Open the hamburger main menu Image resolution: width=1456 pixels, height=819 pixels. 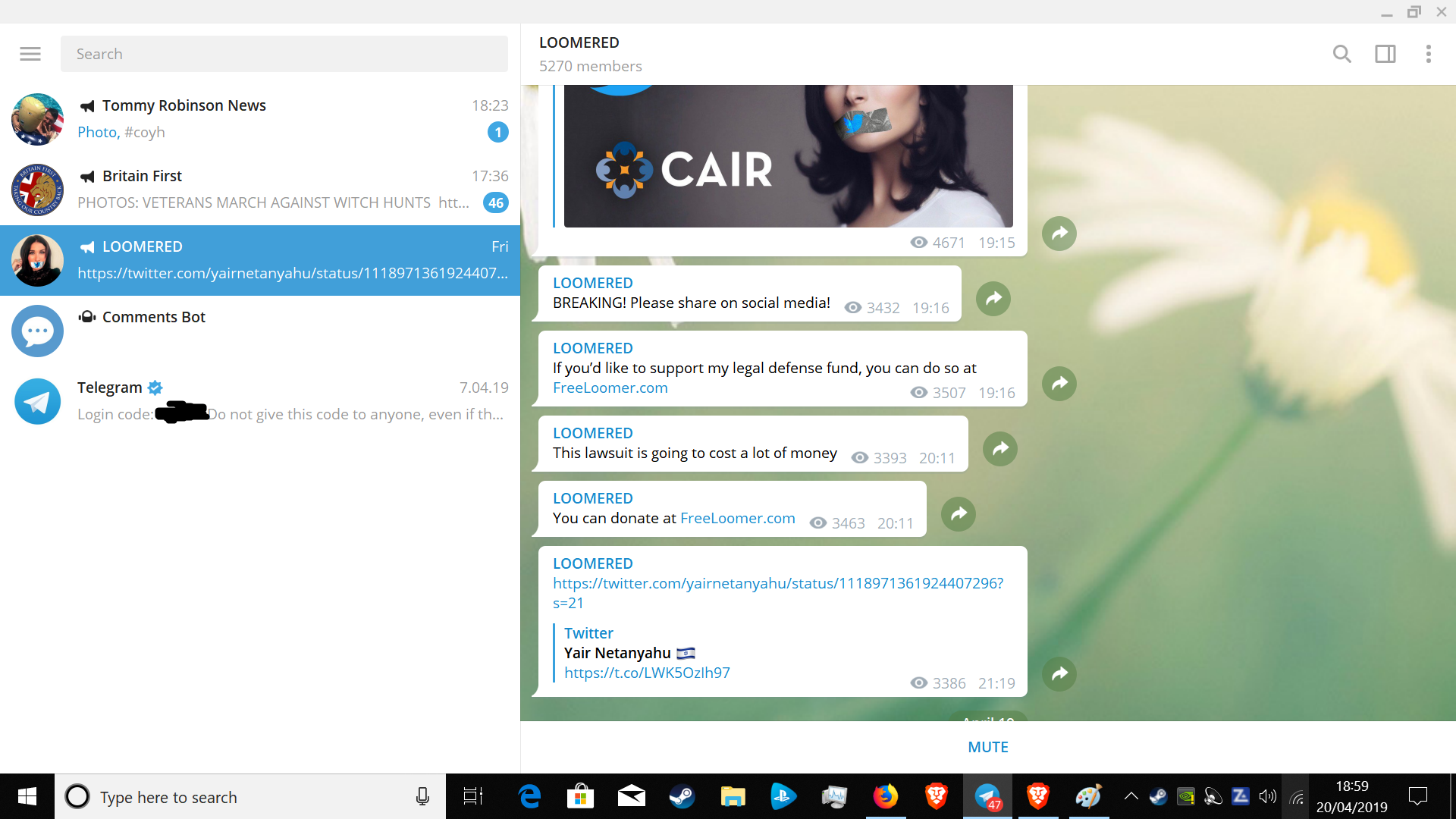tap(30, 54)
